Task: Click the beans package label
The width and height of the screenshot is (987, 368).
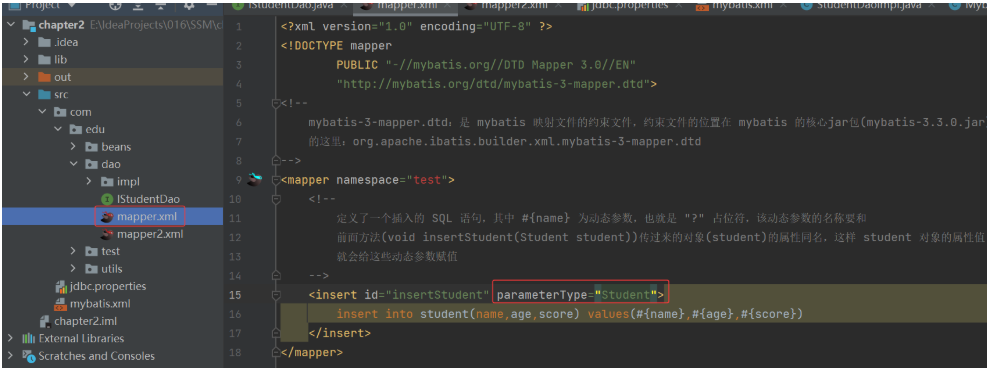Action: point(116,147)
